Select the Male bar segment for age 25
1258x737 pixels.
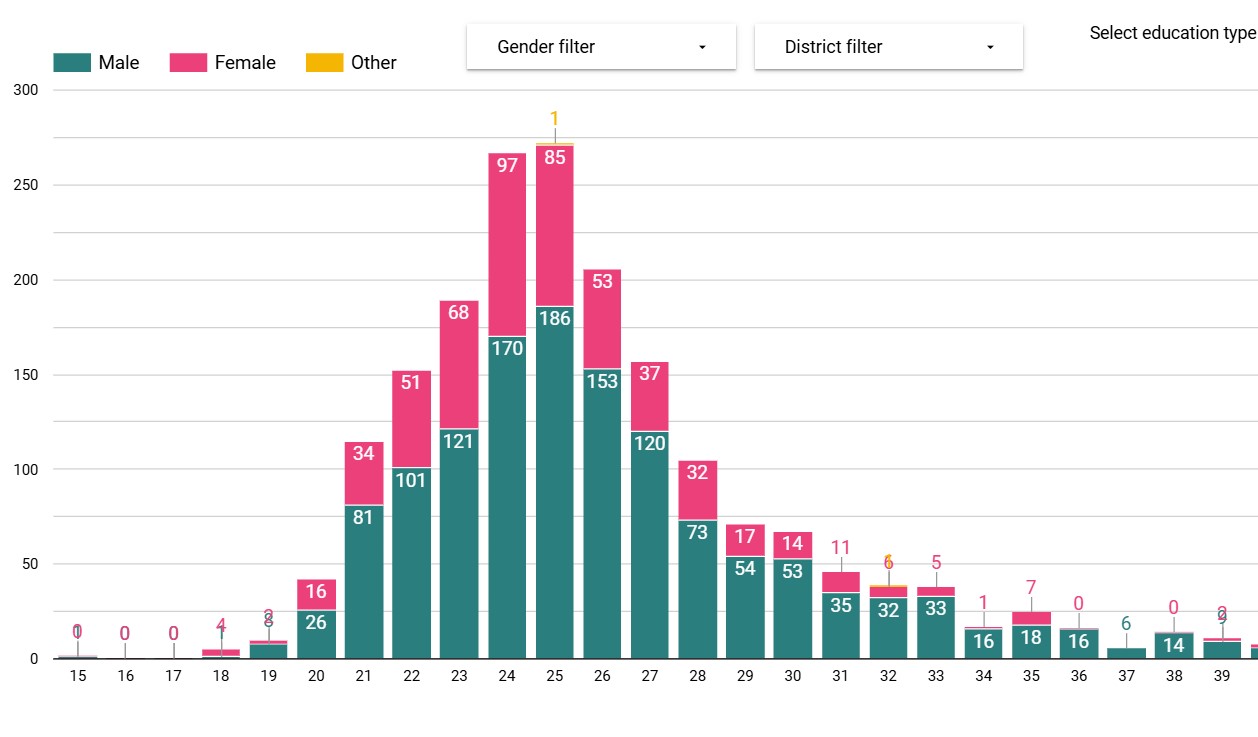(x=555, y=480)
